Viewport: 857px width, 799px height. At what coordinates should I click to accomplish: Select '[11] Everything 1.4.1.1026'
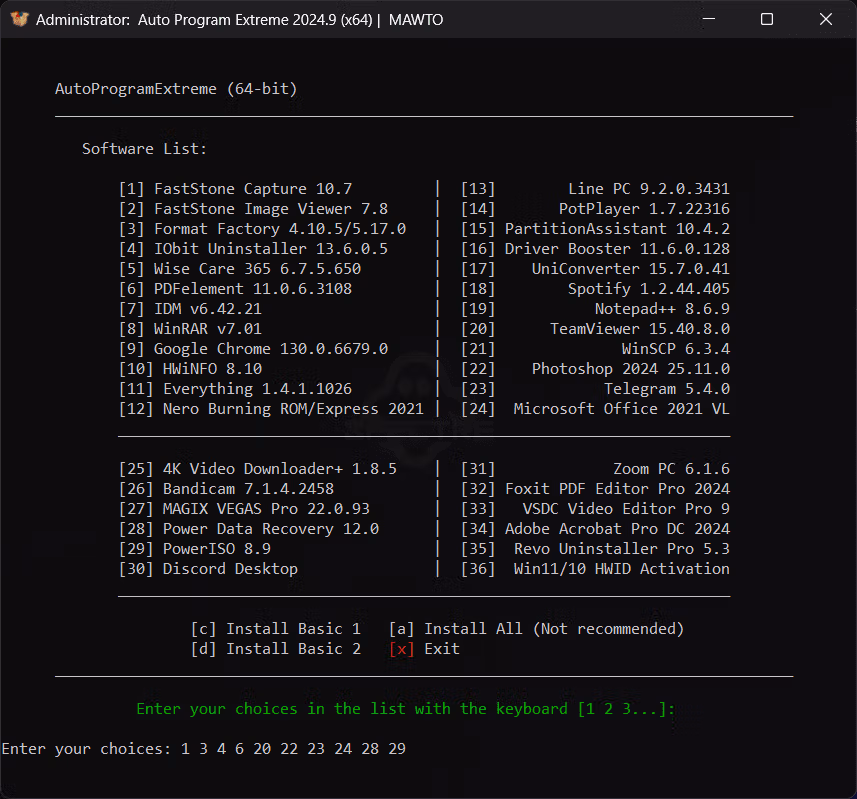coord(236,389)
